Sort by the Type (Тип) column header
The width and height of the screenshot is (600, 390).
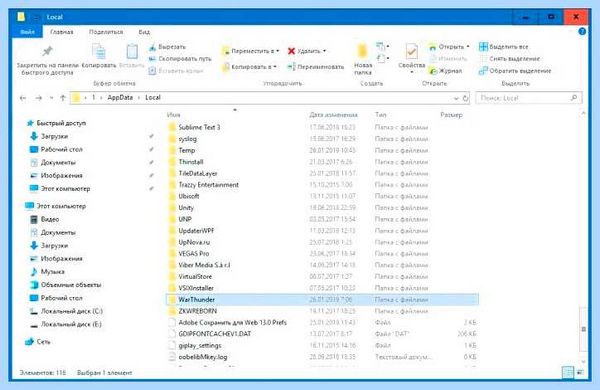tap(381, 114)
